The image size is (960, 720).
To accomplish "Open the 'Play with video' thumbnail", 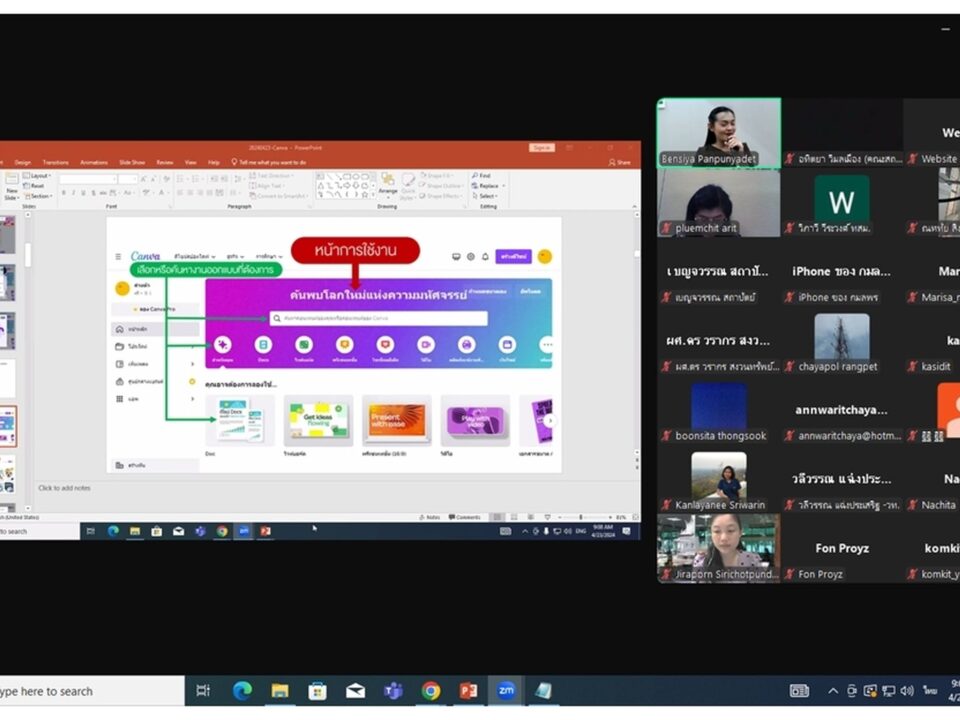I will pos(475,420).
